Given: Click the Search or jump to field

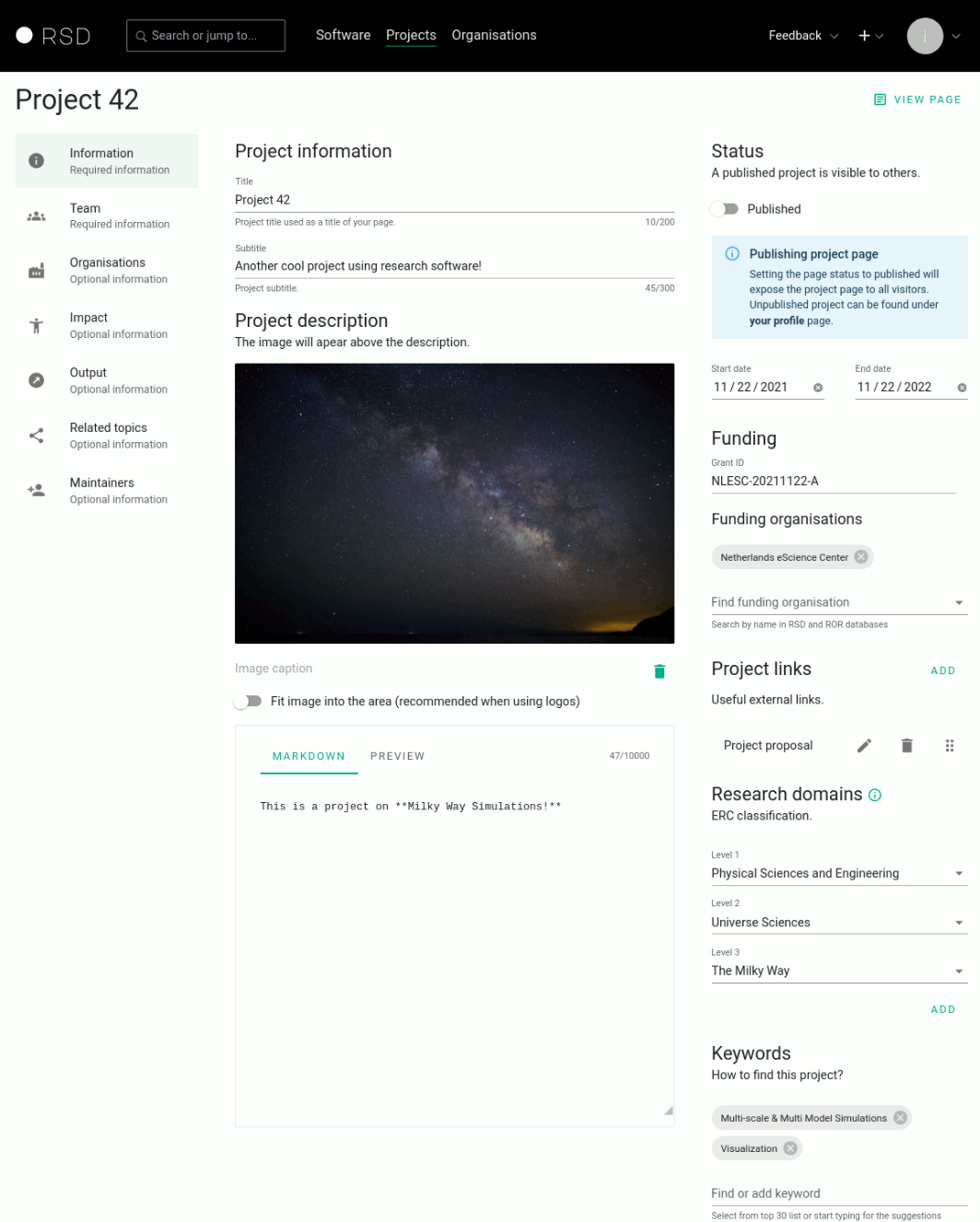Looking at the screenshot, I should (205, 36).
